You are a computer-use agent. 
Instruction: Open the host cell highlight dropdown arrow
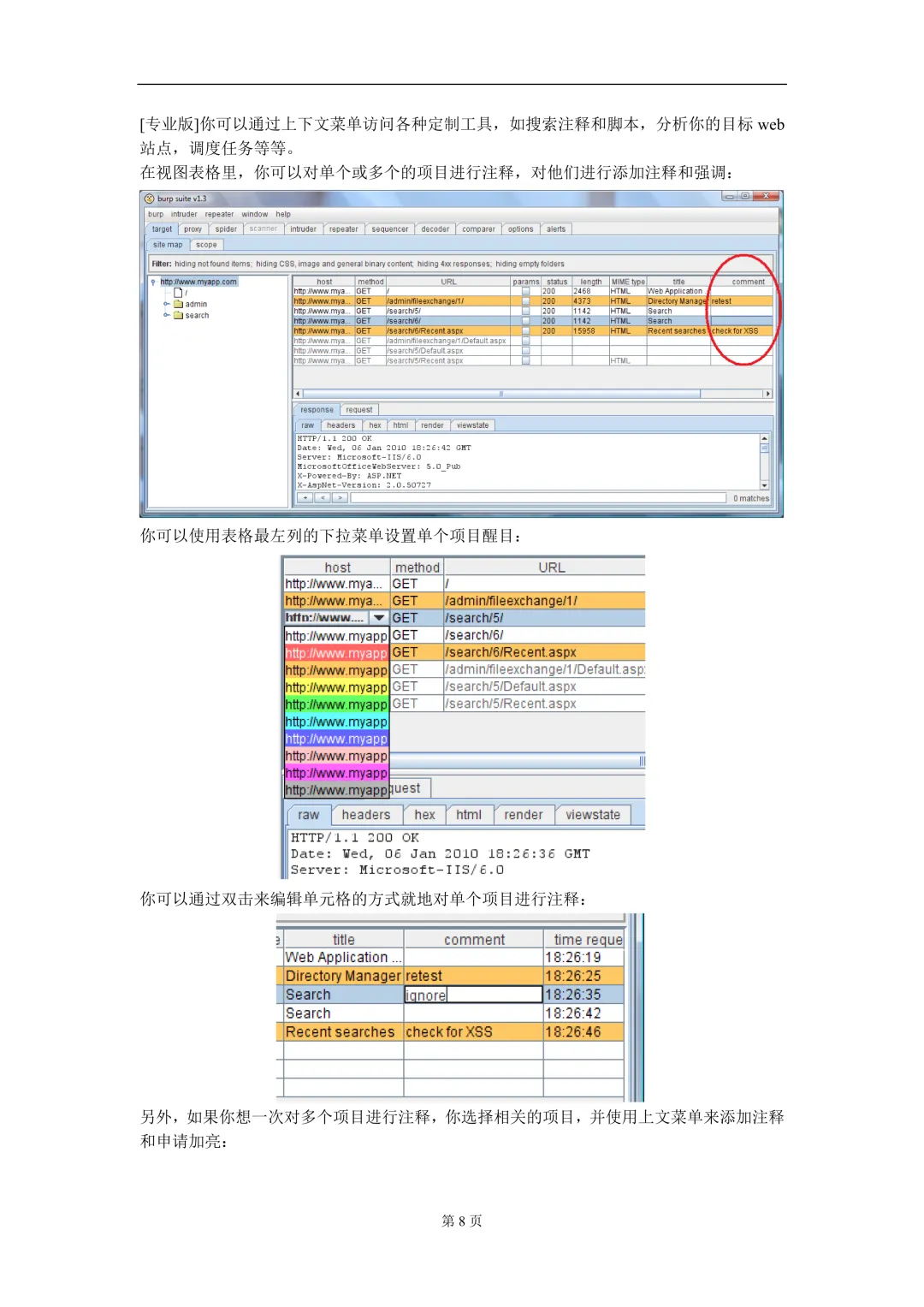point(379,618)
